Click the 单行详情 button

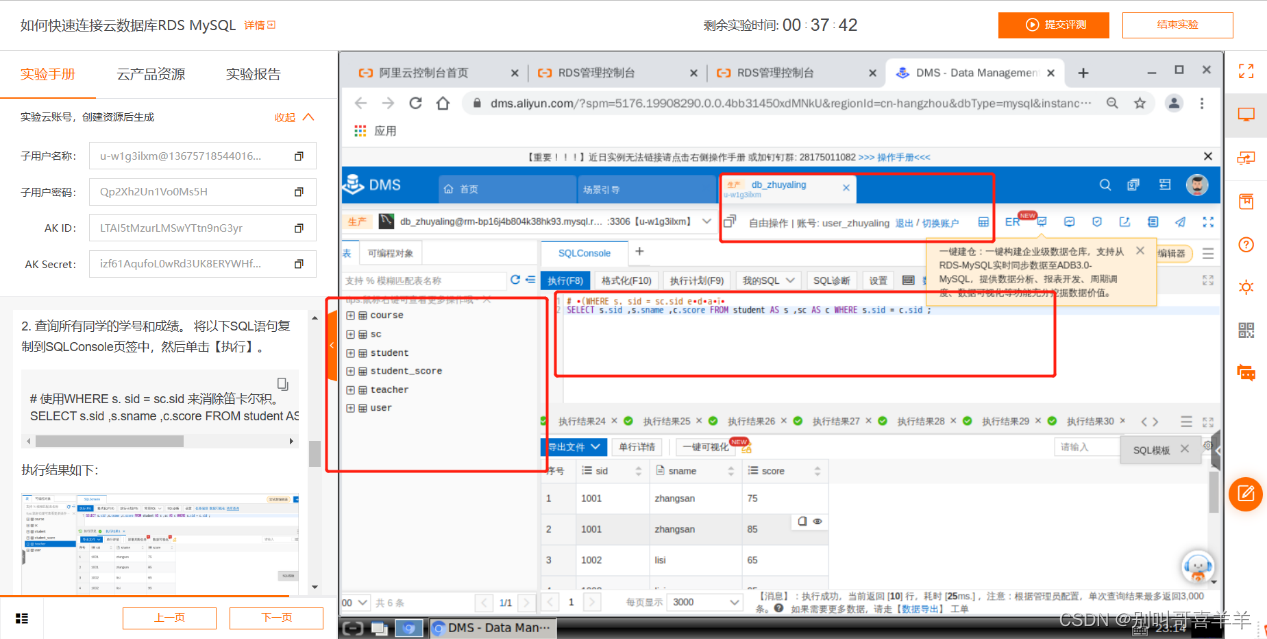pos(639,447)
